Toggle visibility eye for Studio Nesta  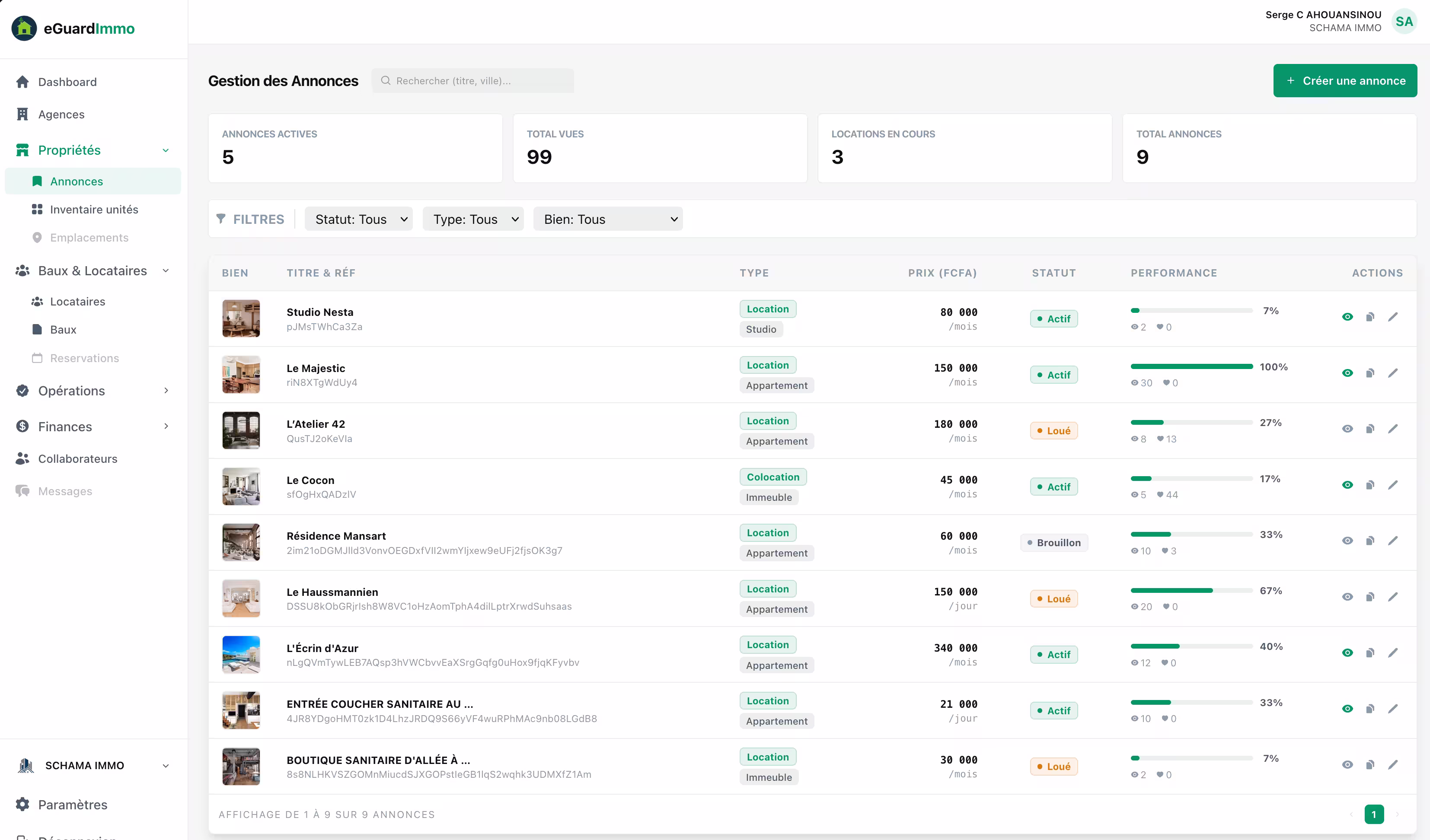pyautogui.click(x=1347, y=317)
